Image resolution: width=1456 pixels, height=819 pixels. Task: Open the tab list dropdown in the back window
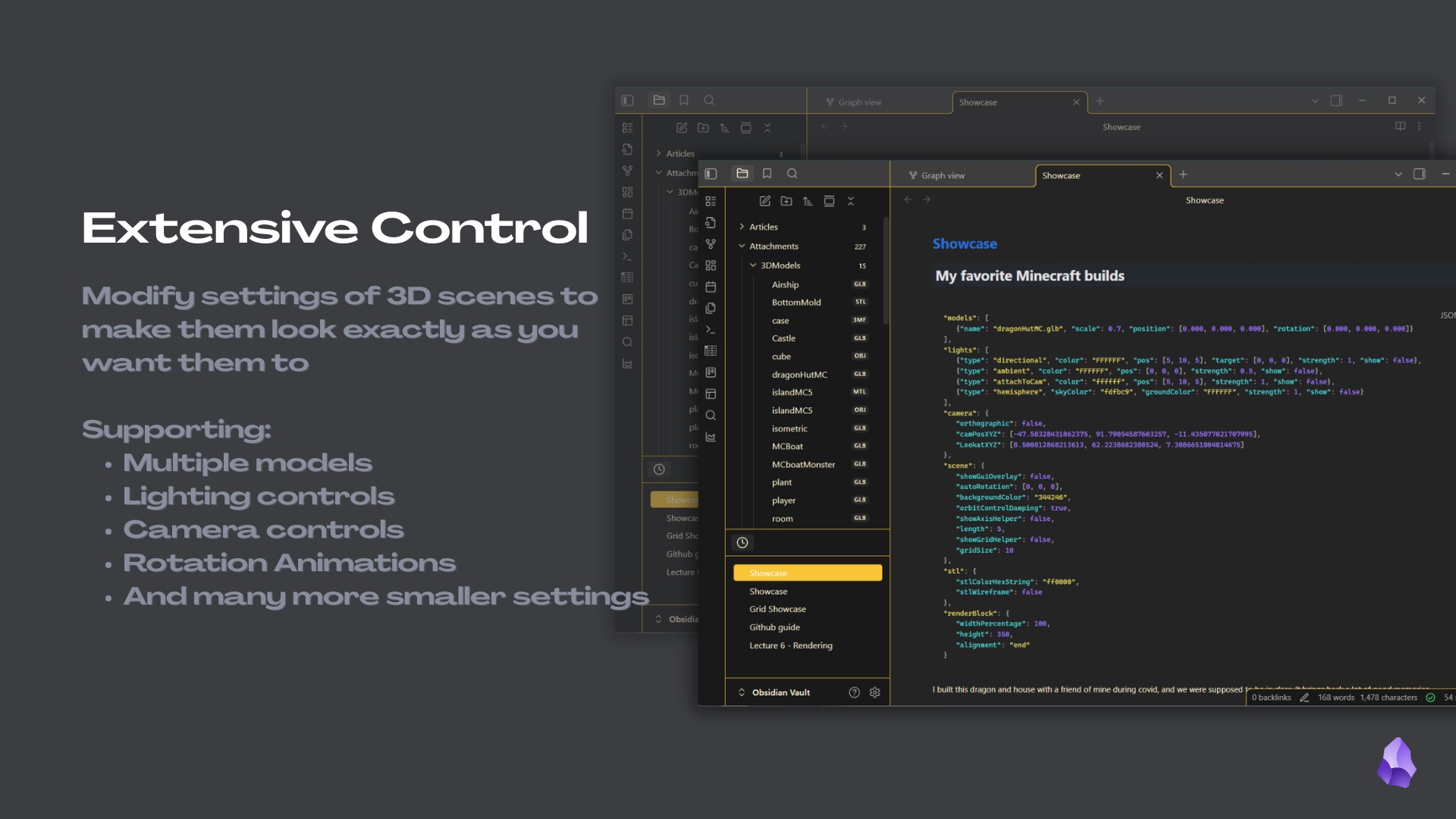click(x=1315, y=101)
